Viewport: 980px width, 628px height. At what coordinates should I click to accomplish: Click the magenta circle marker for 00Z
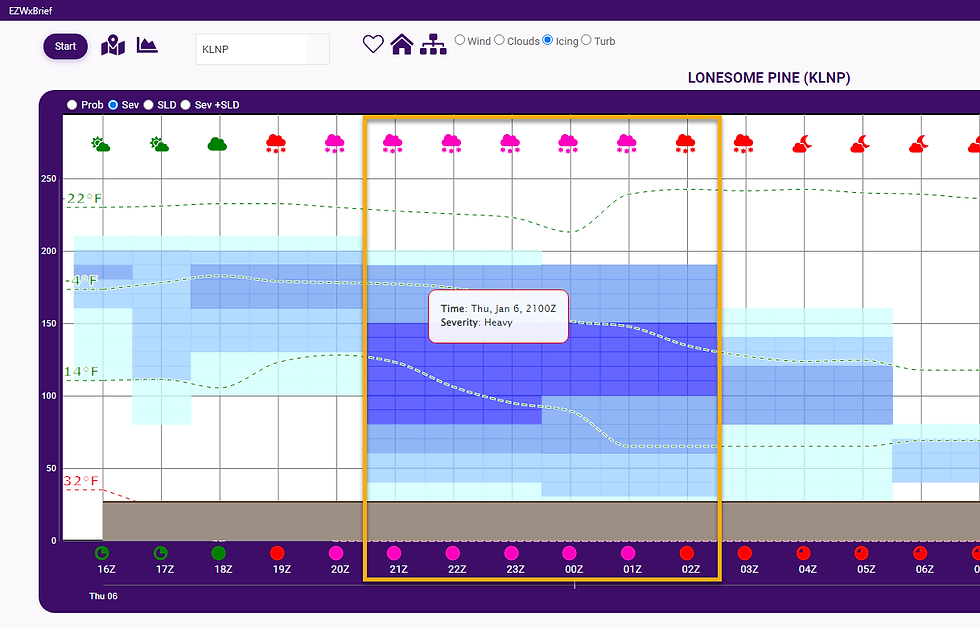coord(569,553)
